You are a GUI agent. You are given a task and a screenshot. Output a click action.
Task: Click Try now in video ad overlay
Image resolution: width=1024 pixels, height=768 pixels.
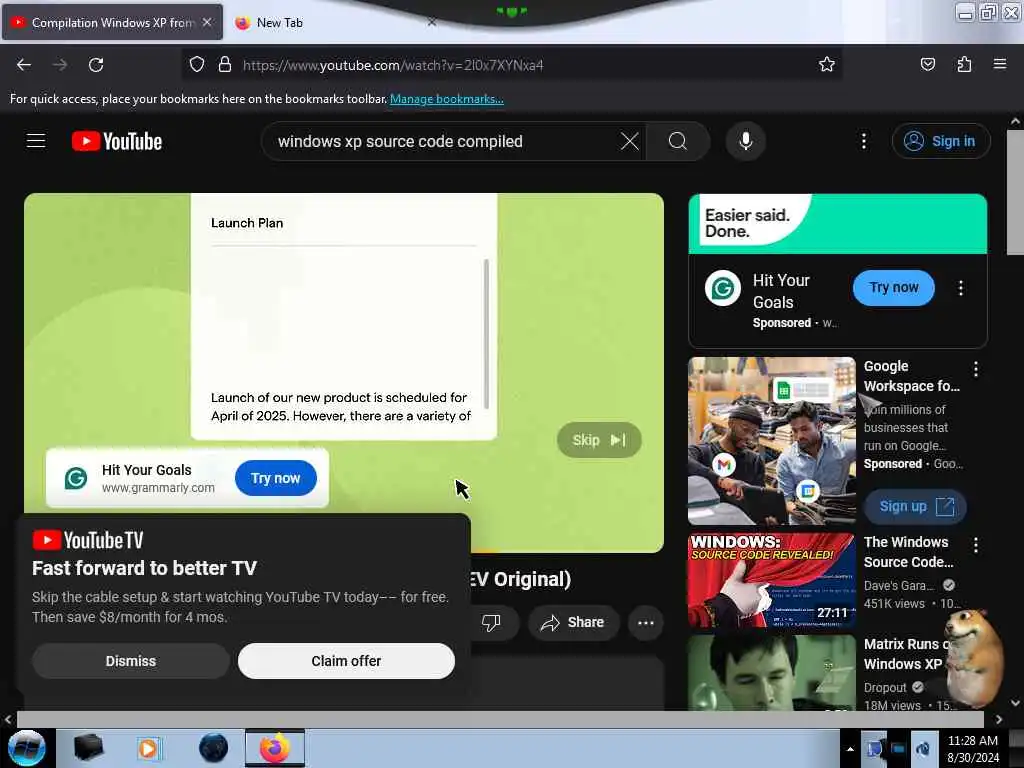tap(276, 478)
